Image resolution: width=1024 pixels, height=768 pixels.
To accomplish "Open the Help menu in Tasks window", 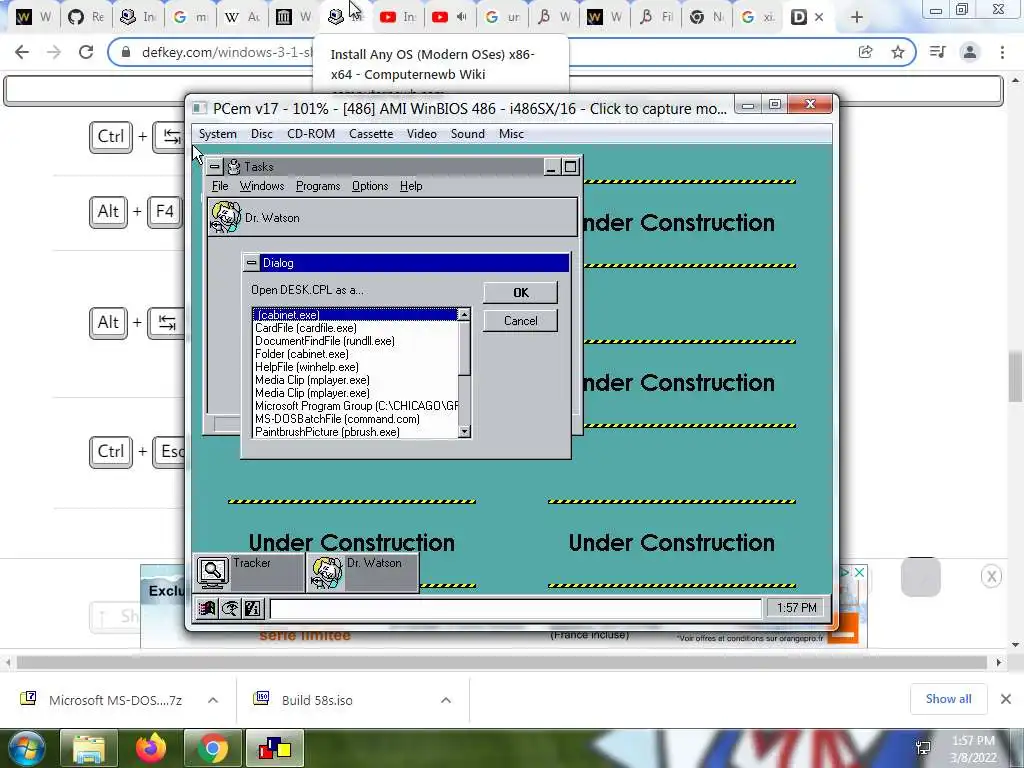I will [x=411, y=186].
